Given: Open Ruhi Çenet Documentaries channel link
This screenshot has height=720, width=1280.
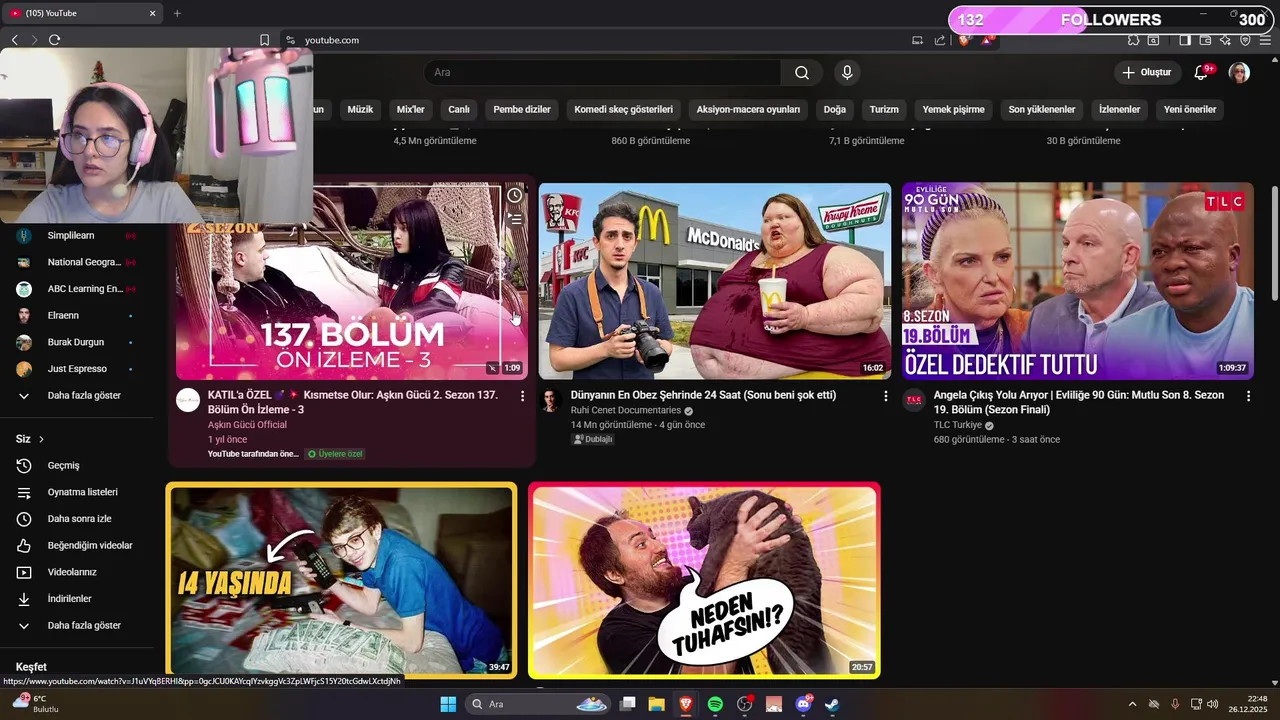Looking at the screenshot, I should (x=626, y=410).
